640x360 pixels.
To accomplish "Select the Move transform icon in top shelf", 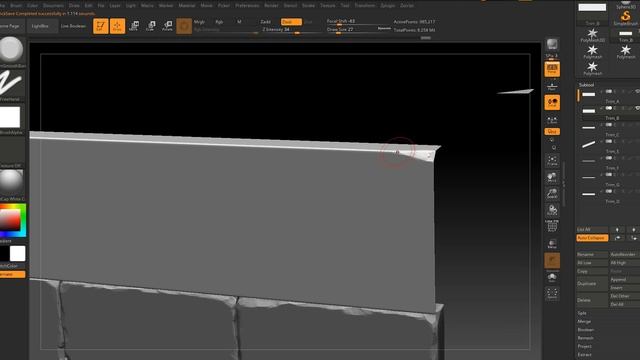I will [x=134, y=26].
